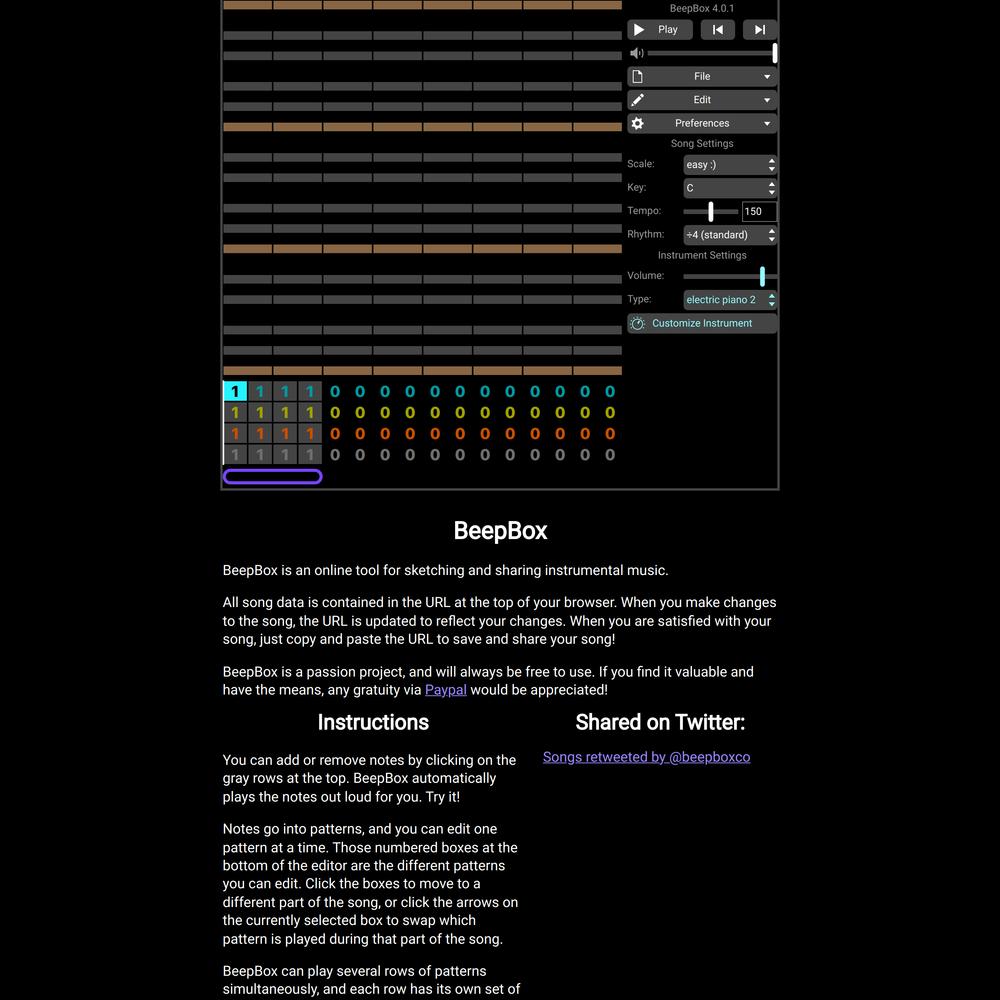Click the Type: label
This screenshot has height=1000, width=1000.
(639, 299)
